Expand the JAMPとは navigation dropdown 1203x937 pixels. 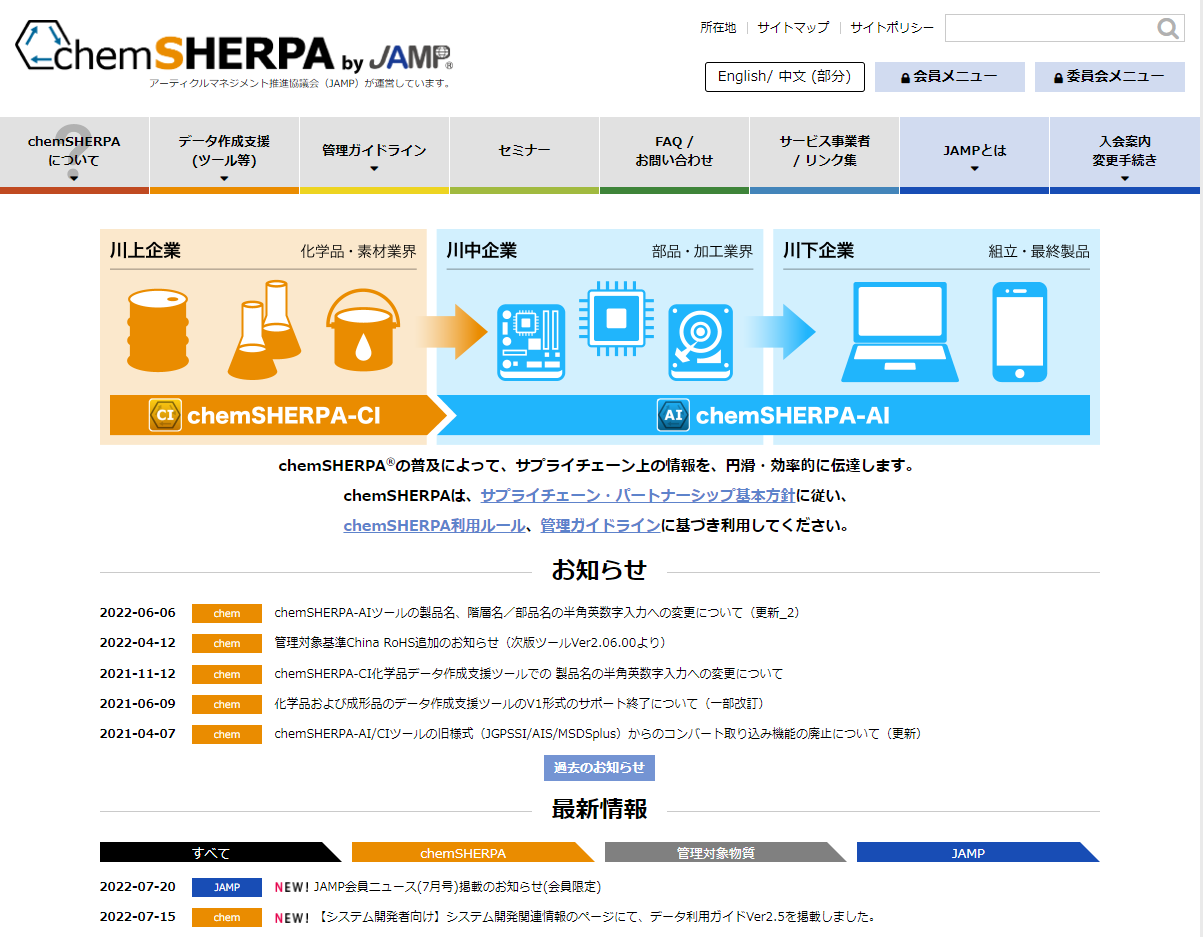[973, 153]
